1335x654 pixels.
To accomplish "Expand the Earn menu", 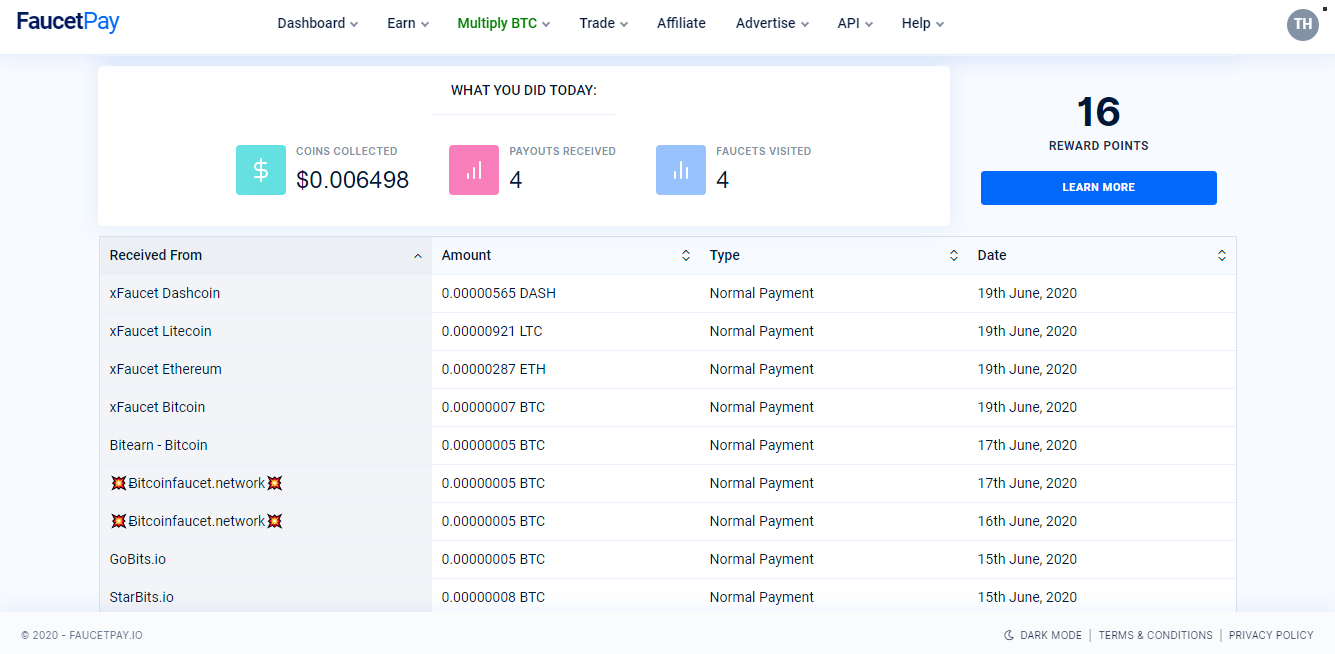I will coord(408,23).
